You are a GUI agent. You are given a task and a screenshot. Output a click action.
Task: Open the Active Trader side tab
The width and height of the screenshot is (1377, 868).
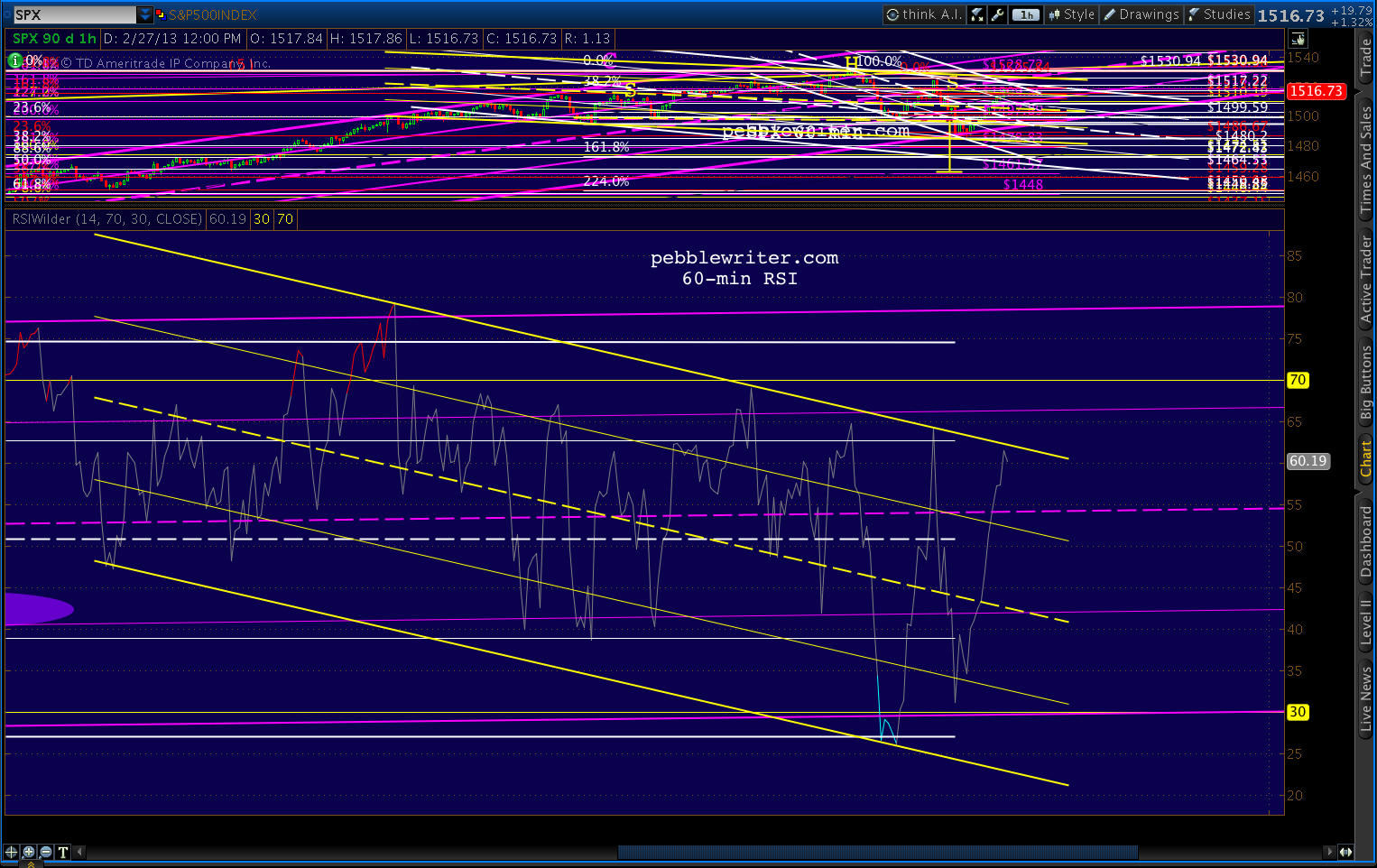pyautogui.click(x=1366, y=280)
